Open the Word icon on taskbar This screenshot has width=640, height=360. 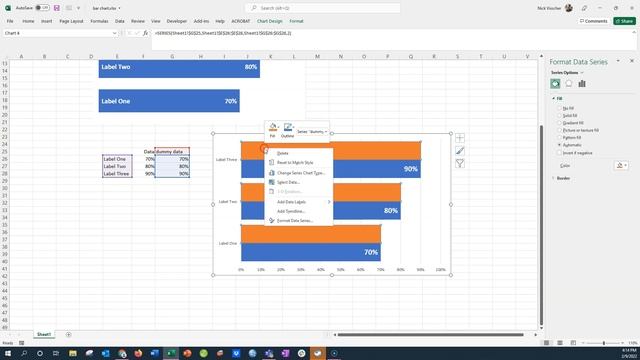pyautogui.click(x=155, y=353)
